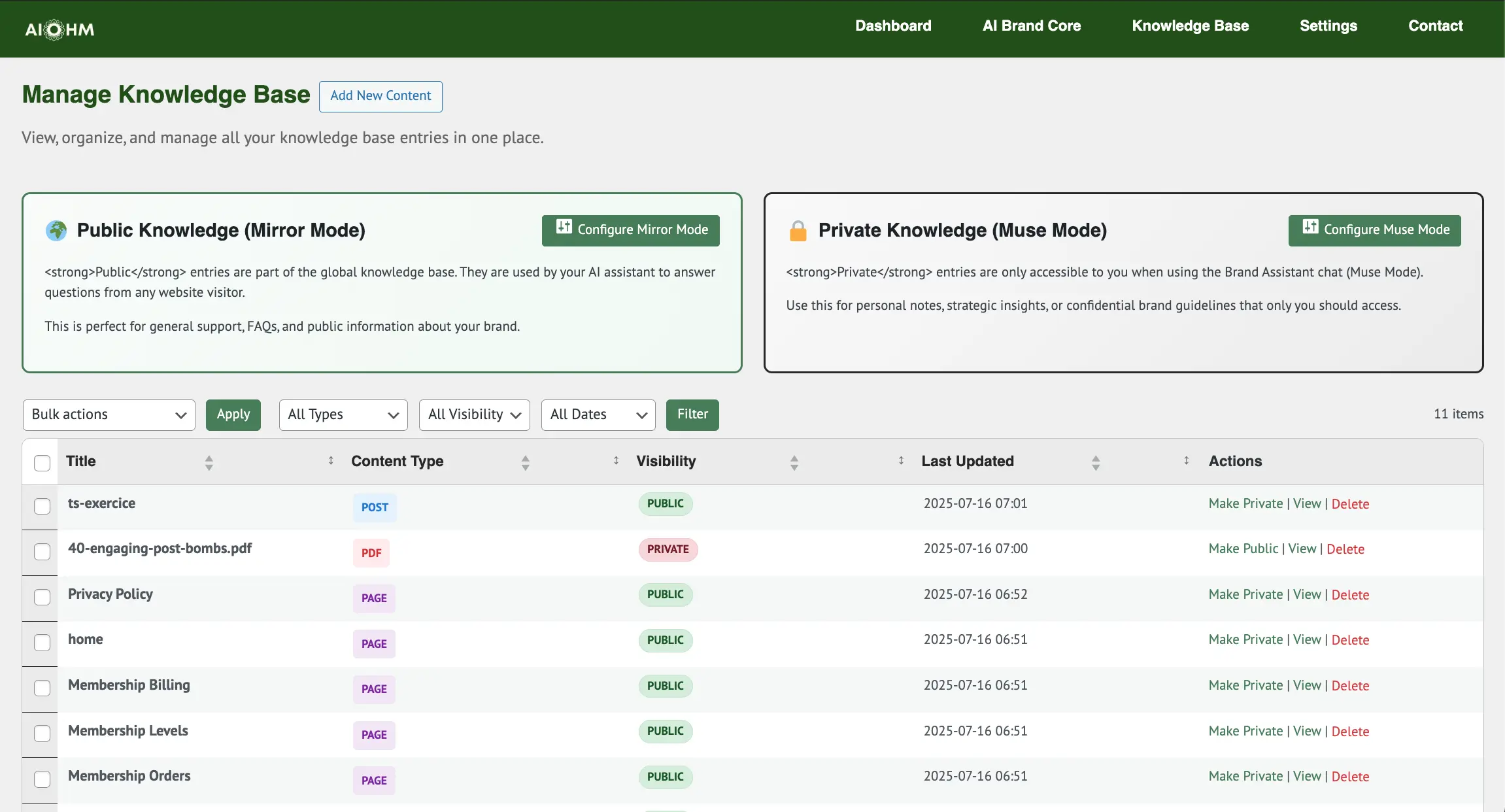
Task: Click the PDF type badge
Action: pyautogui.click(x=371, y=553)
